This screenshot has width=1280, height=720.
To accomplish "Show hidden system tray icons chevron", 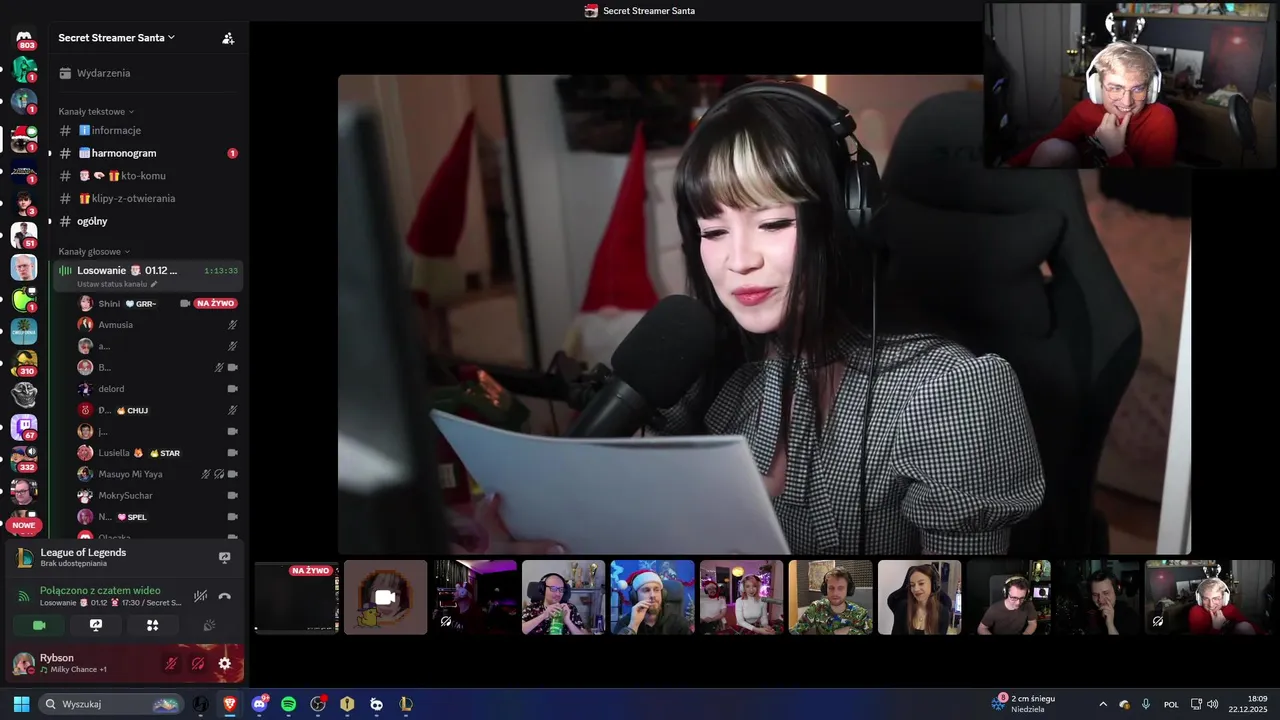I will [1103, 704].
